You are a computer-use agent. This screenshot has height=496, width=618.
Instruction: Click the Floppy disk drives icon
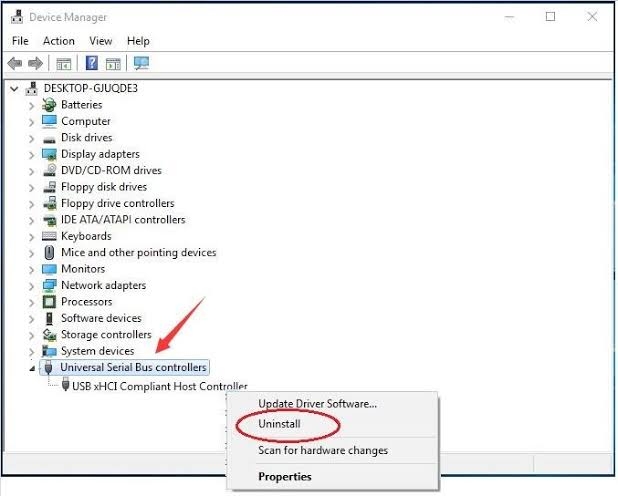click(49, 187)
